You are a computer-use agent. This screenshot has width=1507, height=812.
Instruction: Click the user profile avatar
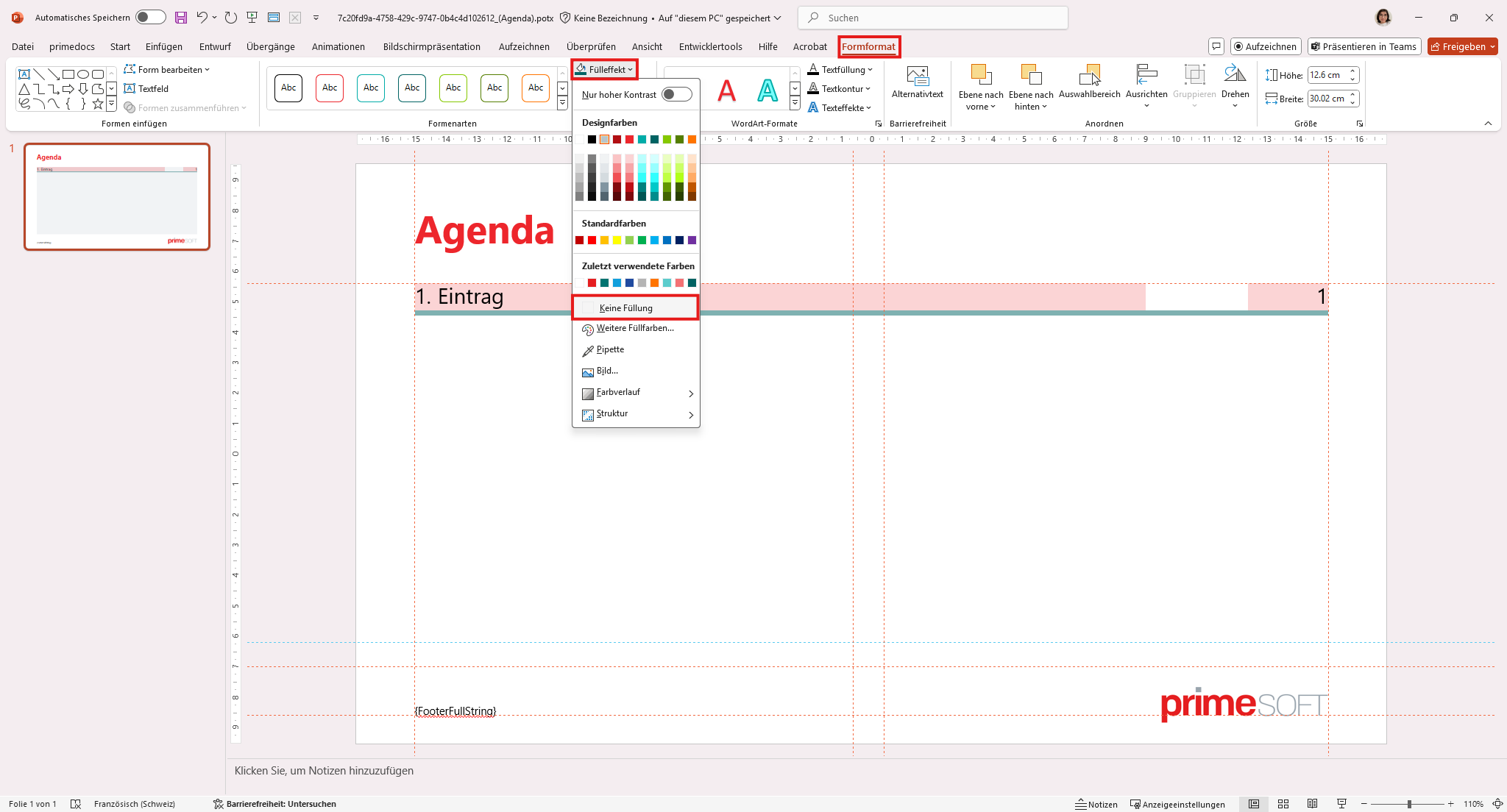click(1383, 18)
